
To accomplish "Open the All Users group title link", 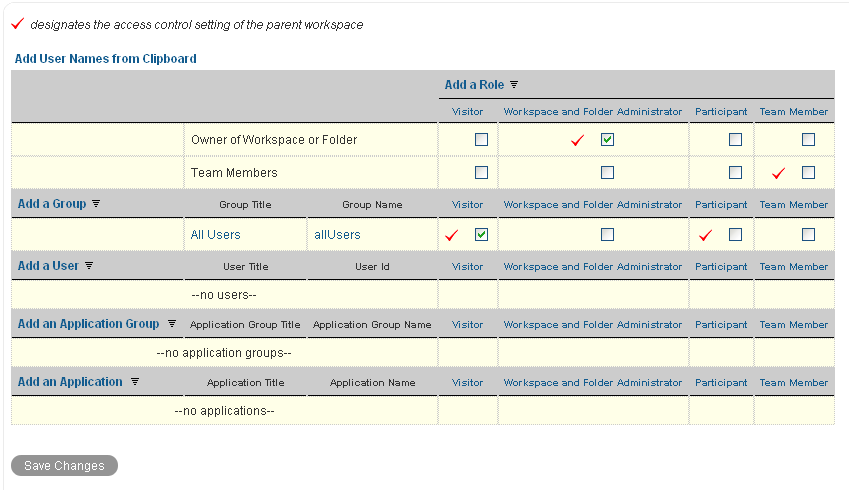I will click(x=215, y=235).
